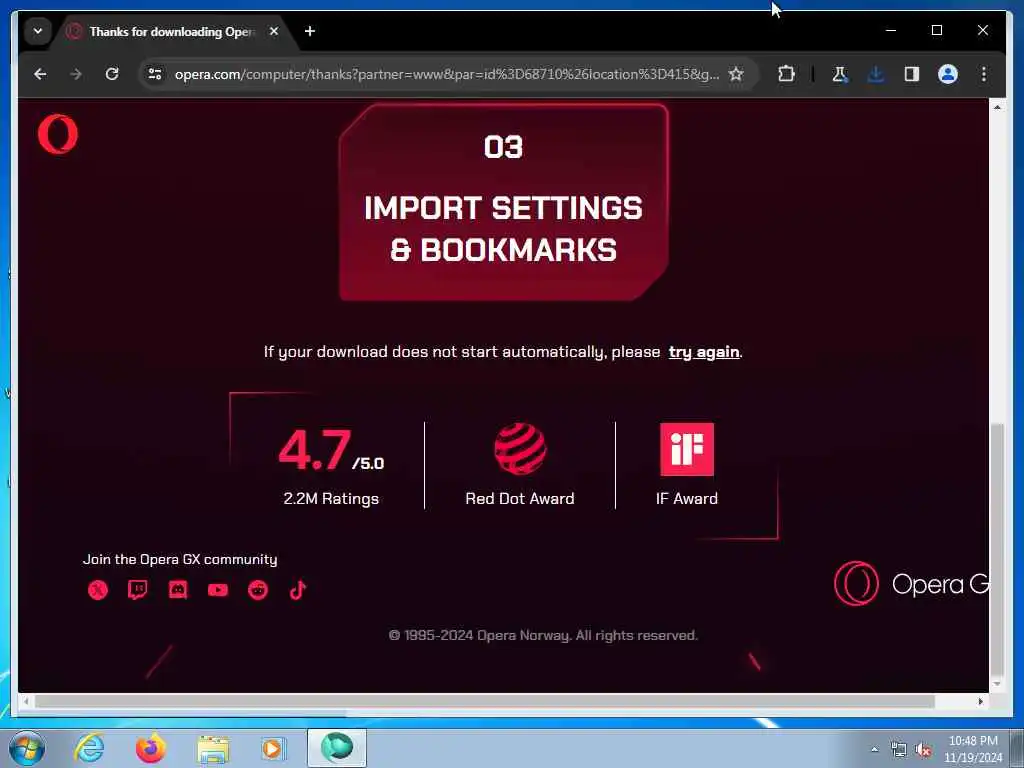This screenshot has width=1024, height=768.
Task: Open the Extensions puzzle icon
Action: point(786,74)
